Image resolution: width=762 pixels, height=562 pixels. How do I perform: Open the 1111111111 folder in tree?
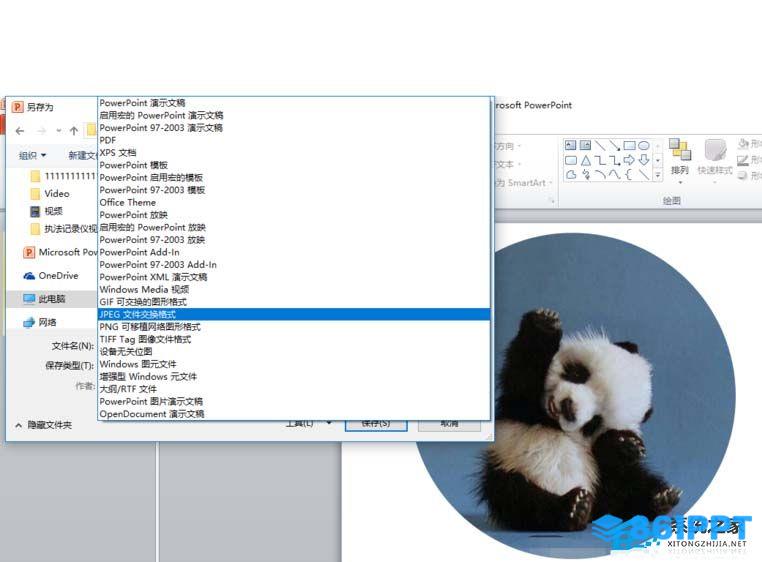(63, 176)
